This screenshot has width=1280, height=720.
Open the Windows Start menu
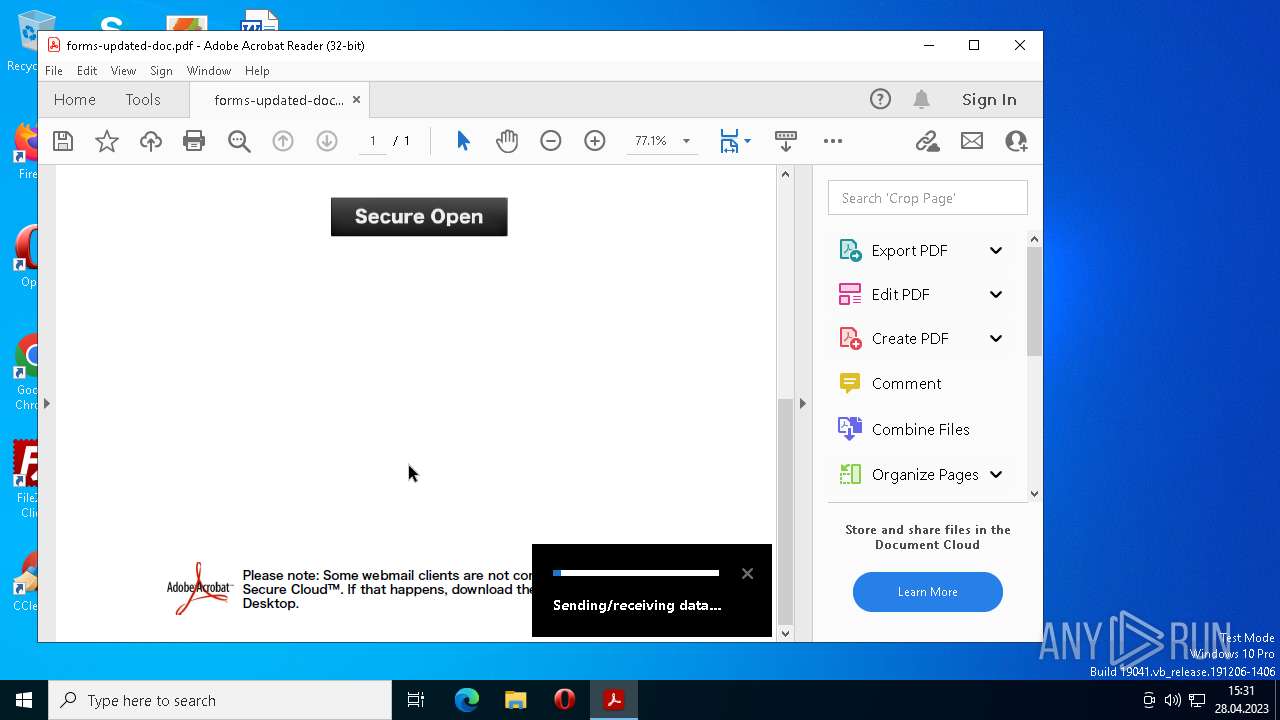pos(24,700)
